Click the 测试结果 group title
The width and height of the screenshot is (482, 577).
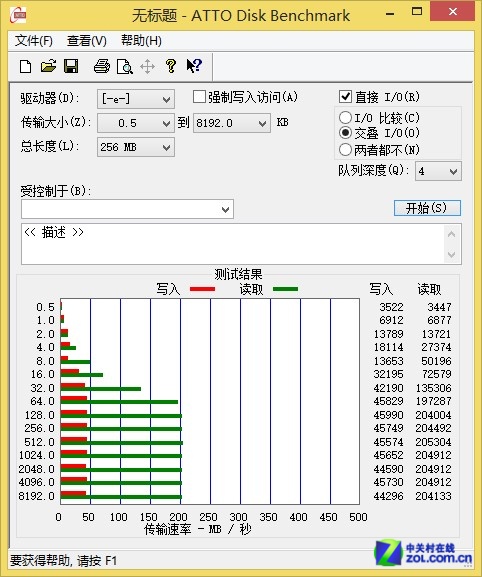238,274
